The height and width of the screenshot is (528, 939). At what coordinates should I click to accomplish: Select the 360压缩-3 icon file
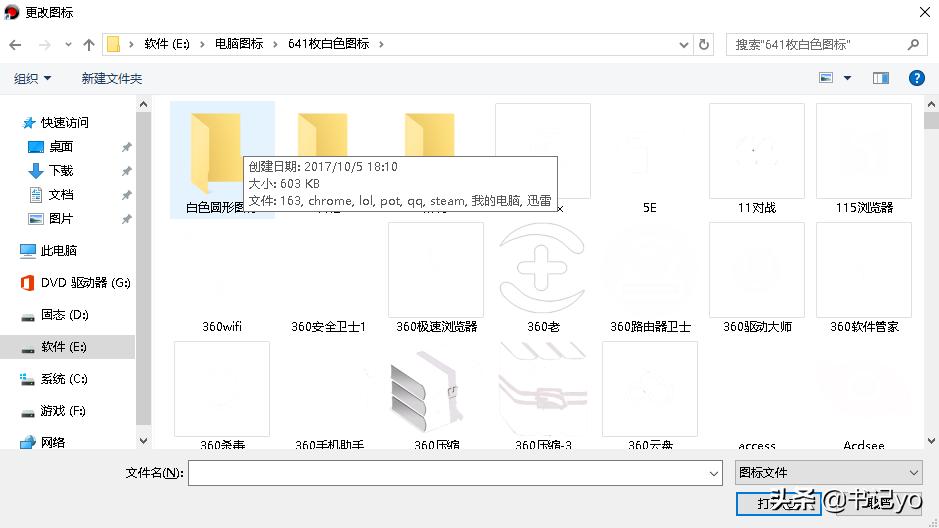[543, 395]
